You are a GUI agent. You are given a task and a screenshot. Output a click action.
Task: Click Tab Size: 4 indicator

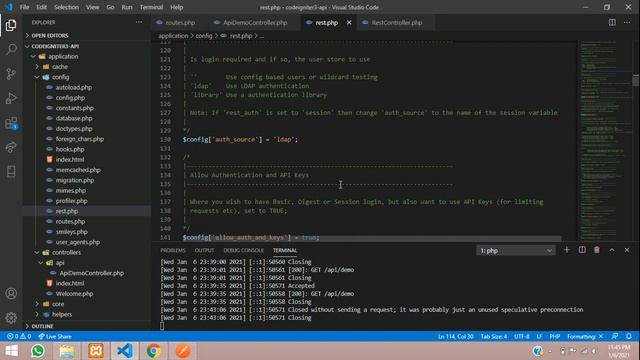[493, 336]
